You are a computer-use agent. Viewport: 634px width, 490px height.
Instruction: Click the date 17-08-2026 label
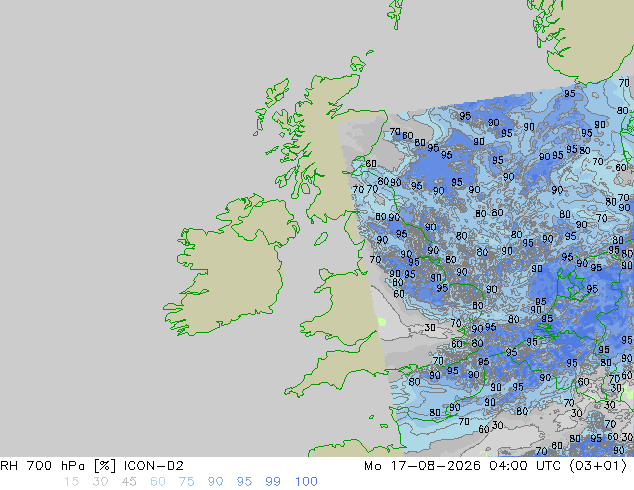coord(436,466)
